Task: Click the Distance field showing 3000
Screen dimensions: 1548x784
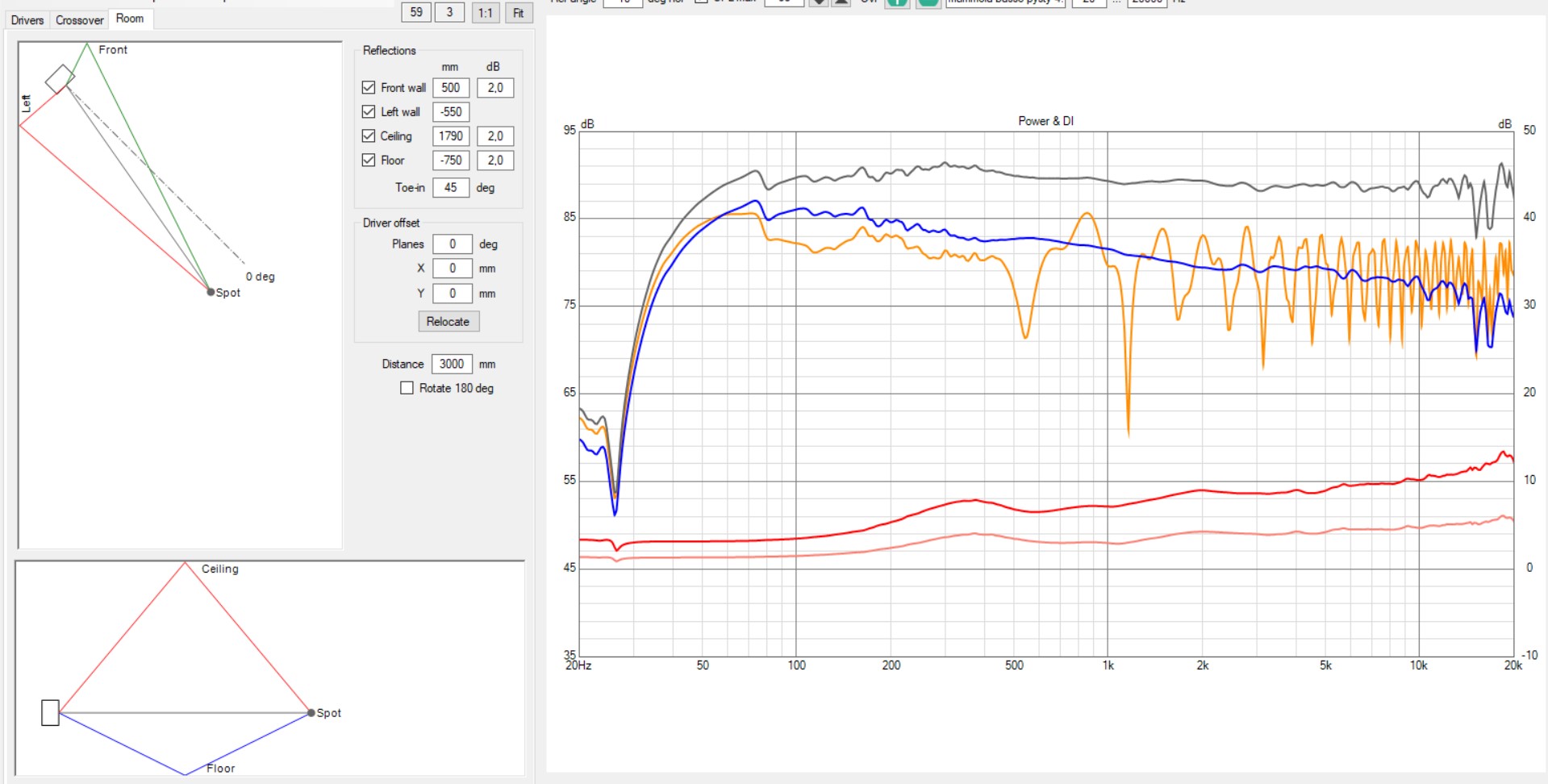Action: (452, 364)
